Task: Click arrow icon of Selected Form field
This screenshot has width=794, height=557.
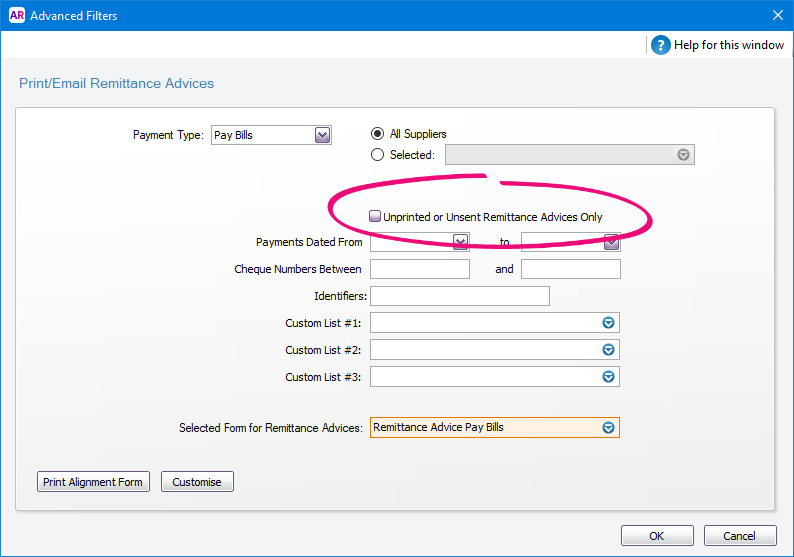Action: (608, 428)
